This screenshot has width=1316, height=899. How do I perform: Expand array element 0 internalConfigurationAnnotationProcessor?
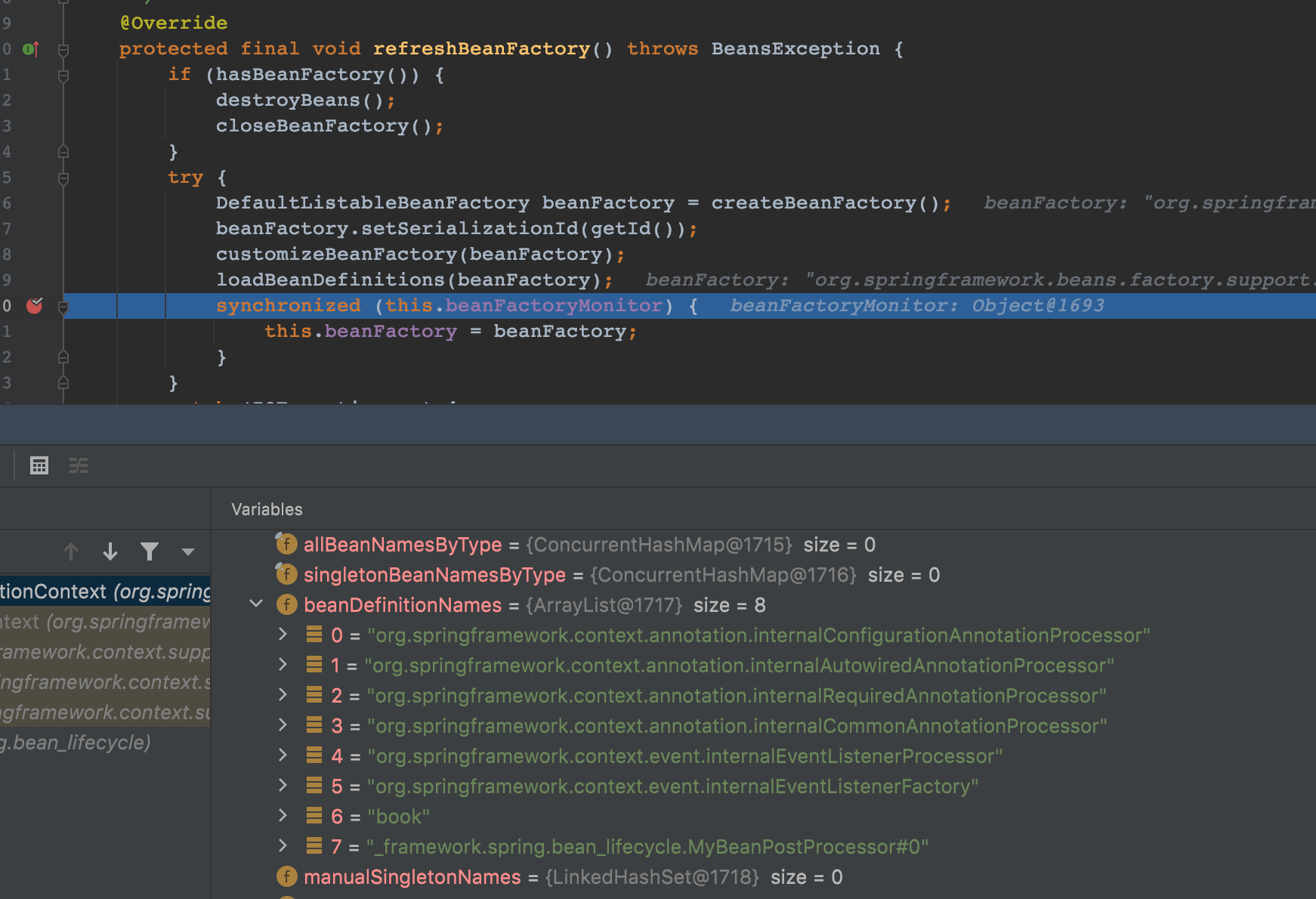click(x=283, y=635)
